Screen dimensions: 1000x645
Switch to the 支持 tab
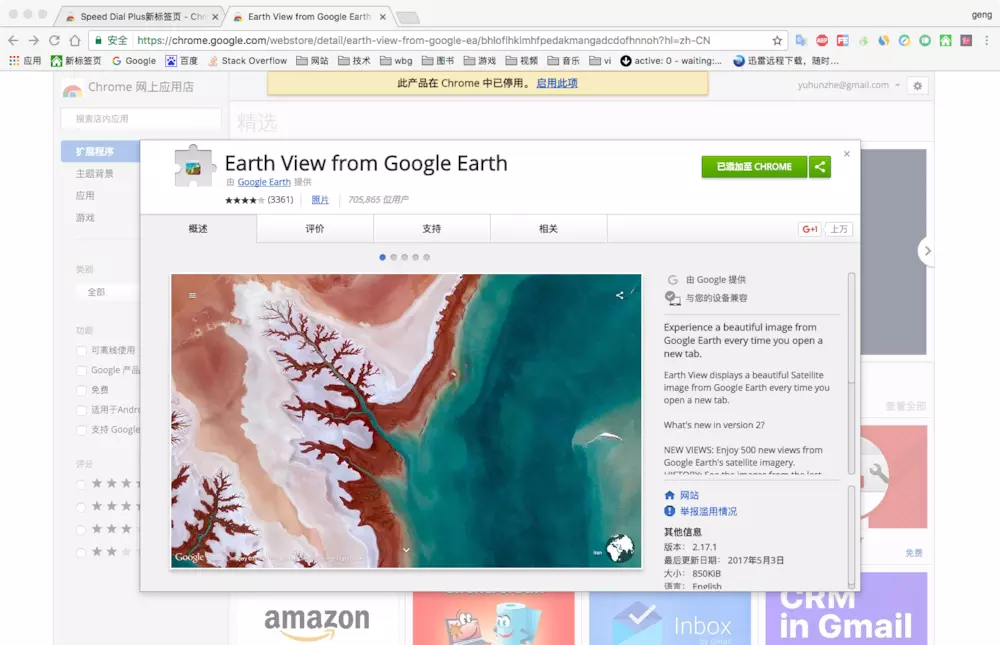(432, 228)
